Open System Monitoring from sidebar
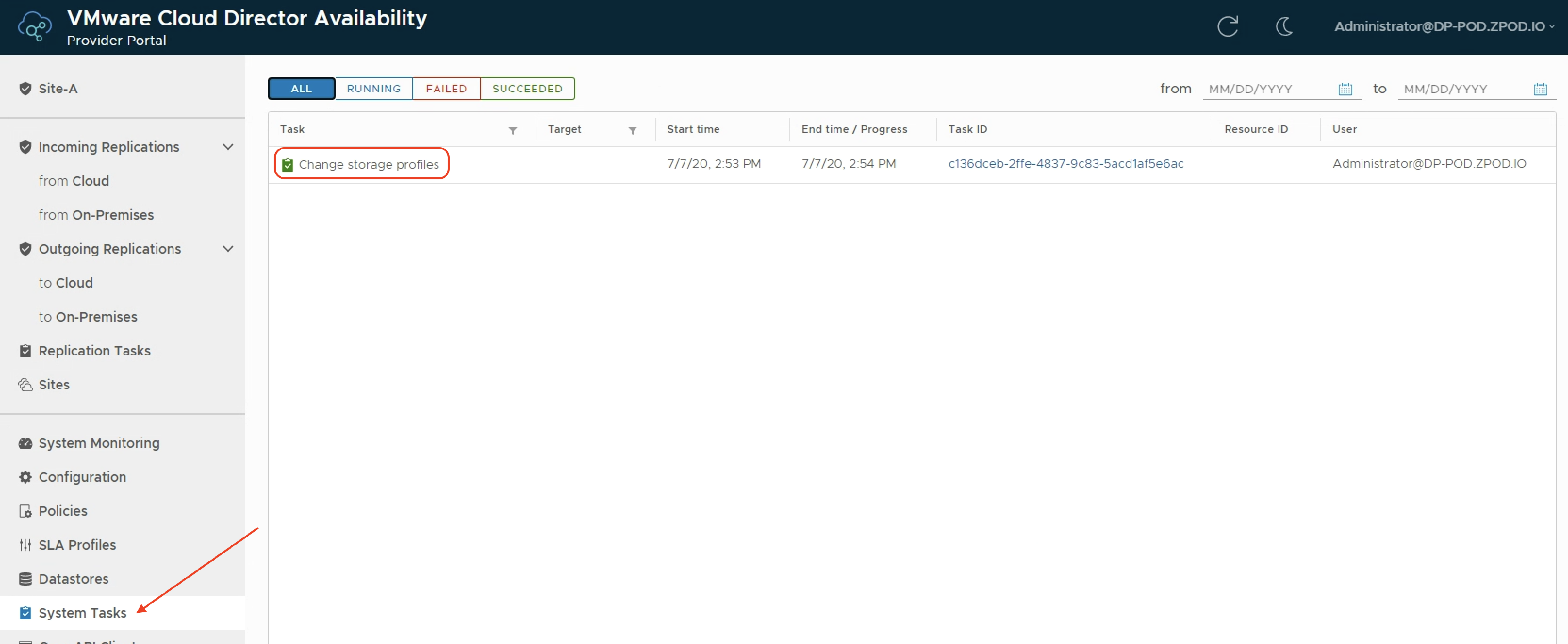The width and height of the screenshot is (1568, 644). 99,443
